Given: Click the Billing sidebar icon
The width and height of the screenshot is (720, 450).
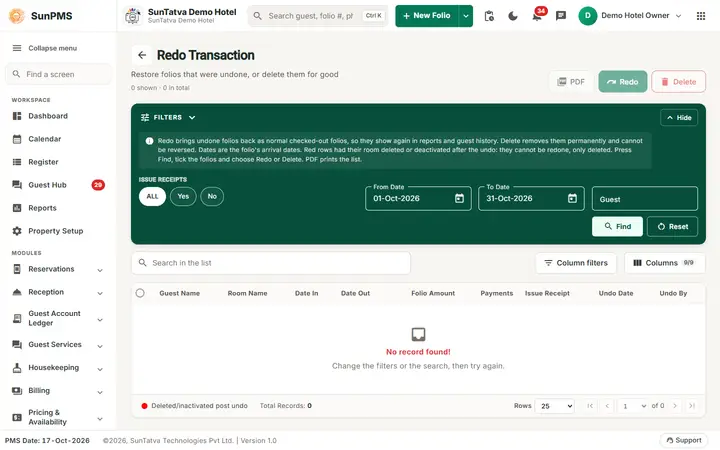Looking at the screenshot, I should click(x=17, y=391).
